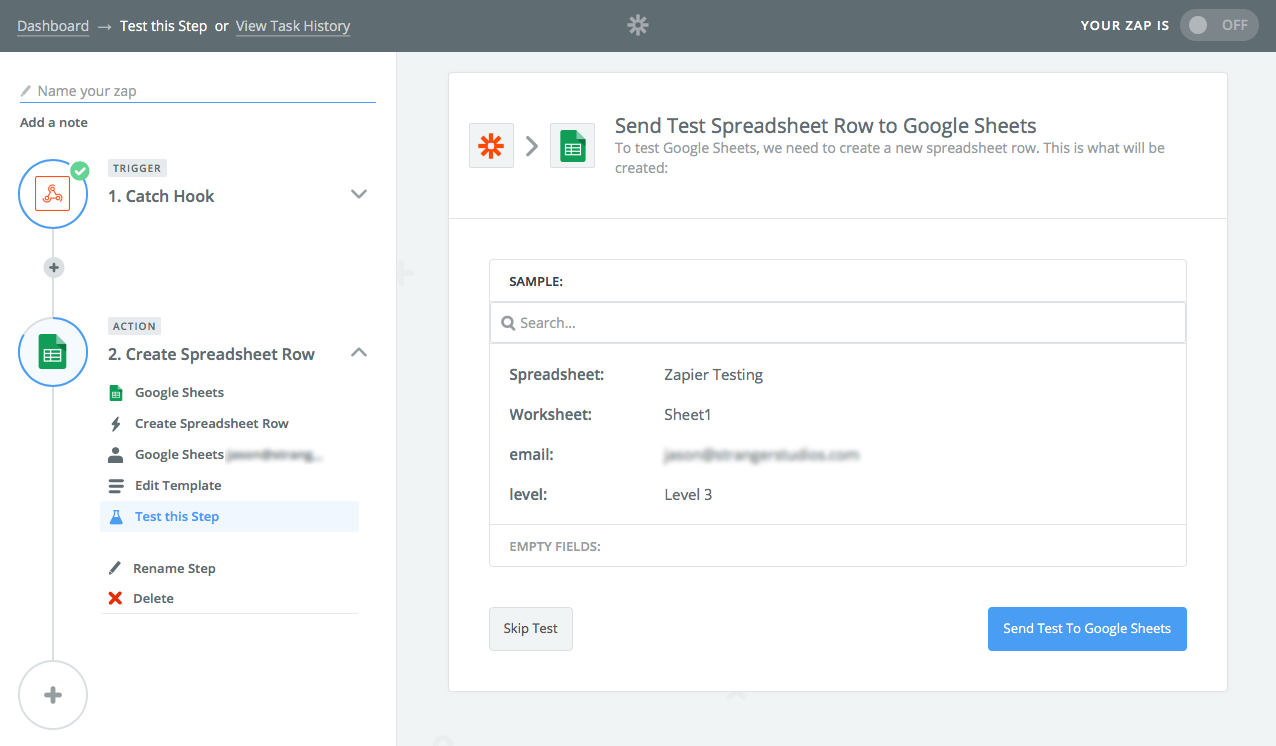Click the red X Delete icon
The height and width of the screenshot is (746, 1276).
point(115,598)
